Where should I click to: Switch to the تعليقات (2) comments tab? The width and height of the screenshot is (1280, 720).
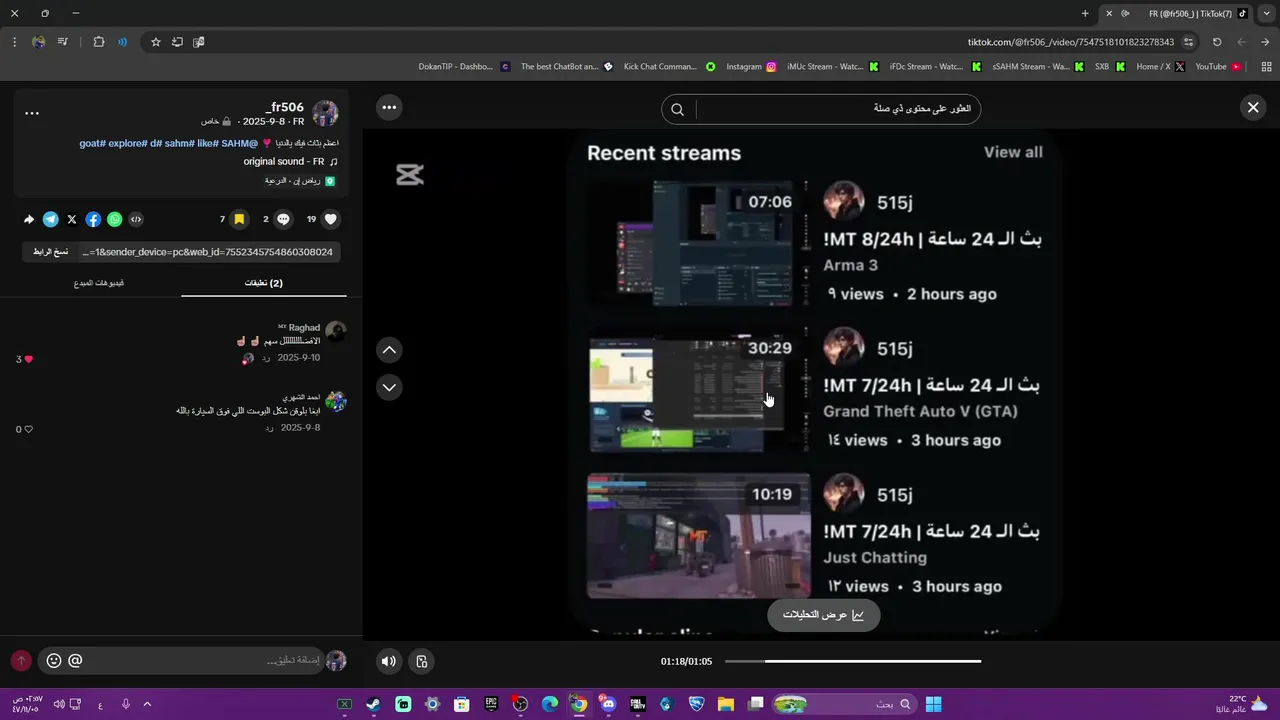263,283
